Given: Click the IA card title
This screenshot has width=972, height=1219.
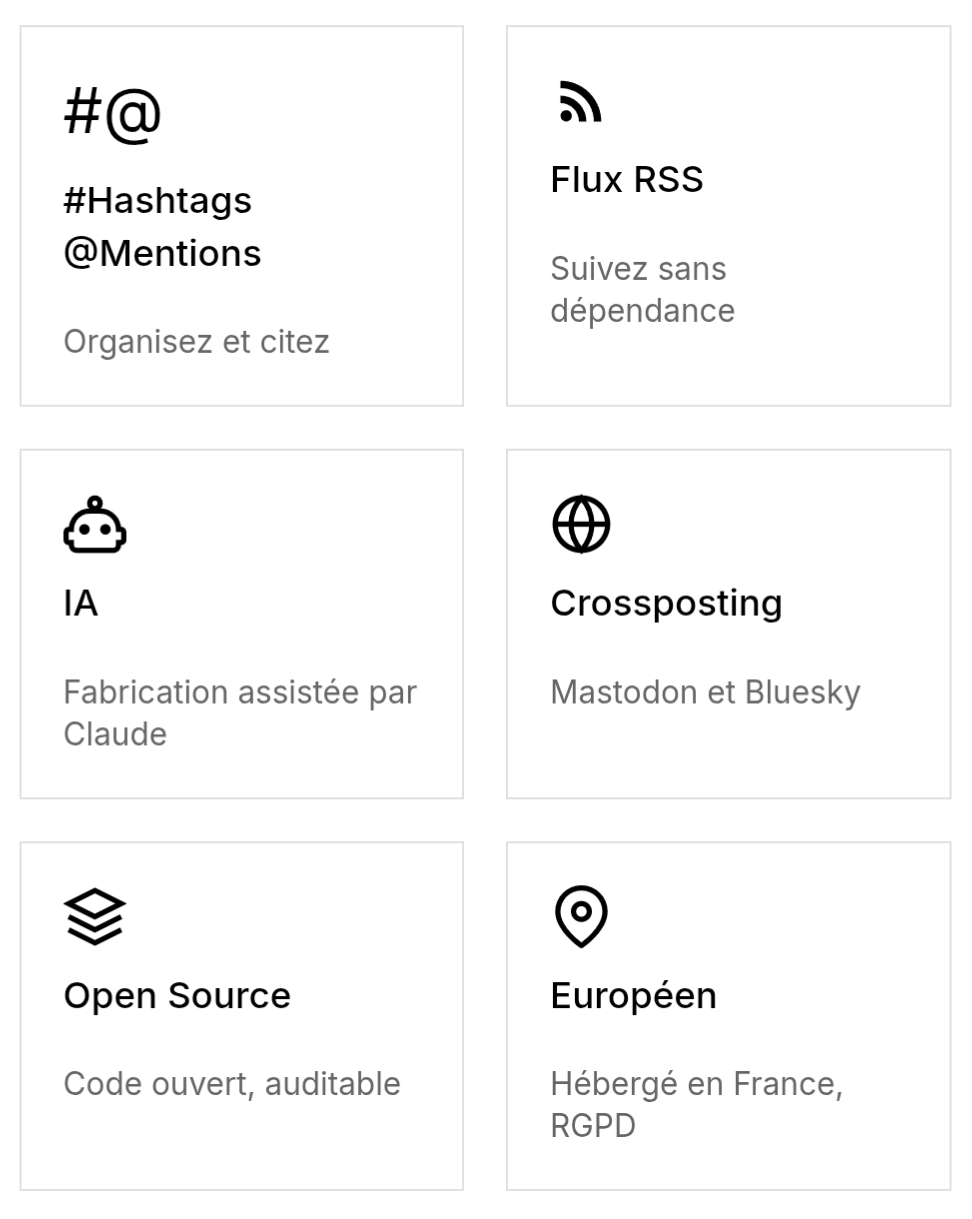Looking at the screenshot, I should tap(81, 603).
